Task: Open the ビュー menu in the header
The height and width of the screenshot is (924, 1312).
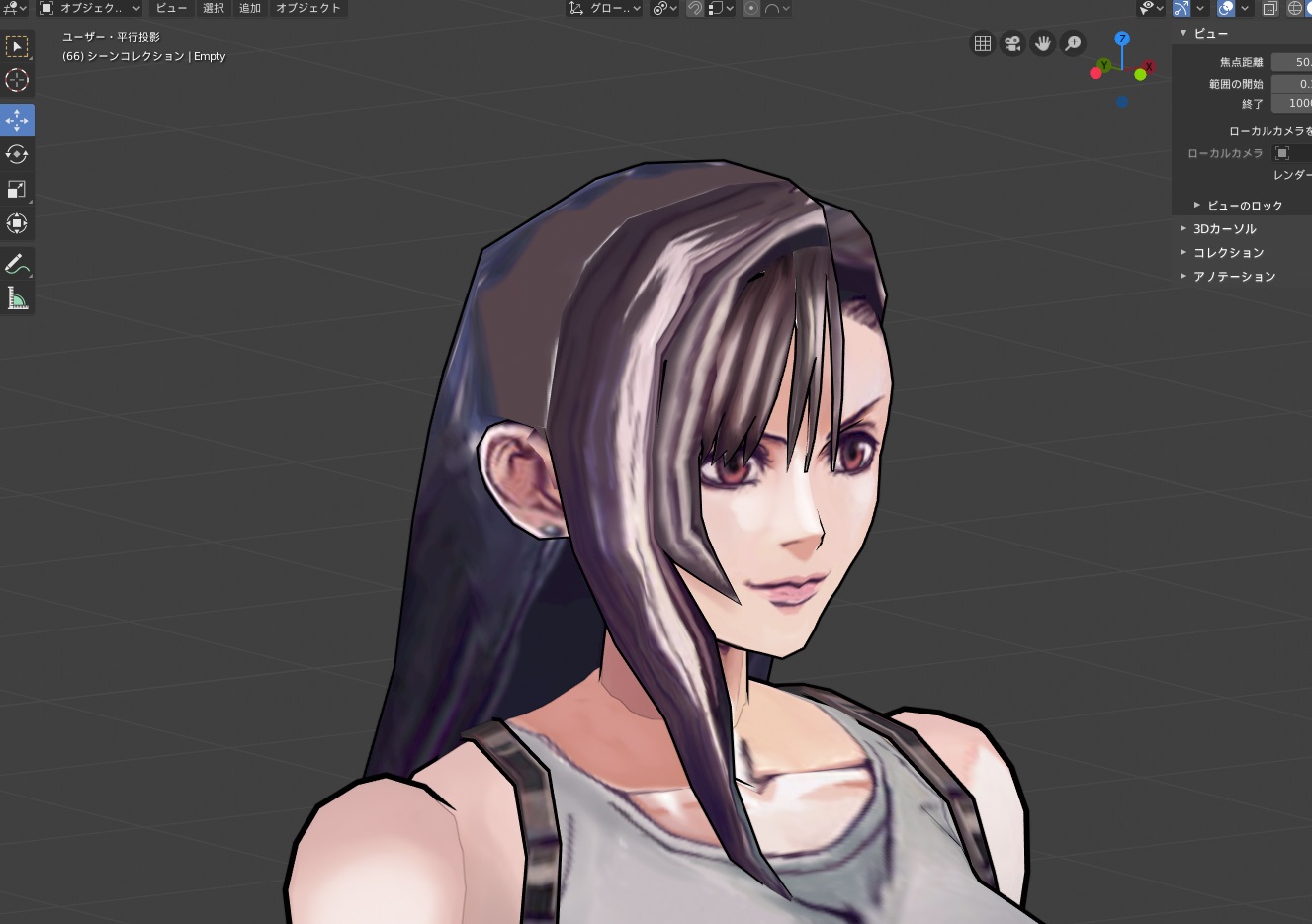Action: (x=171, y=8)
